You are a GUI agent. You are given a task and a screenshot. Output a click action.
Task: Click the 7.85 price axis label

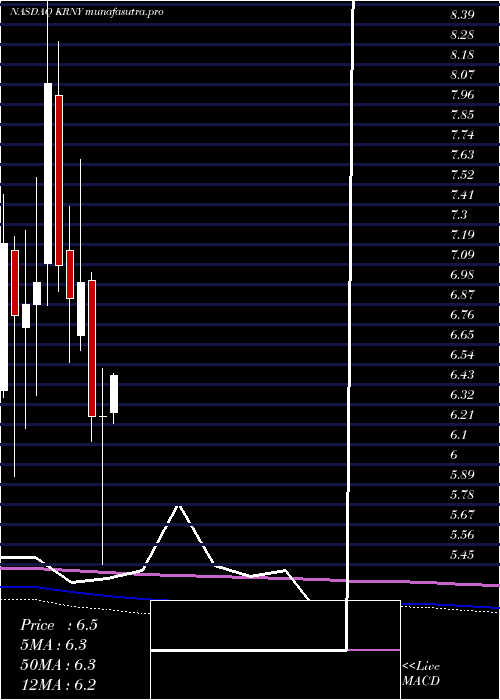[x=462, y=115]
